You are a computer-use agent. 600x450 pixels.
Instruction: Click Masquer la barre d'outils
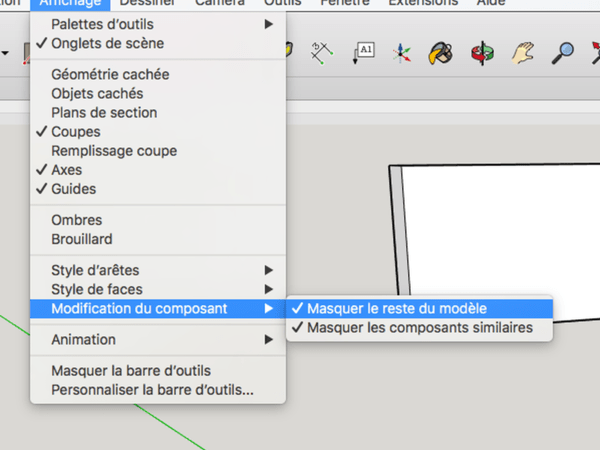(x=130, y=371)
